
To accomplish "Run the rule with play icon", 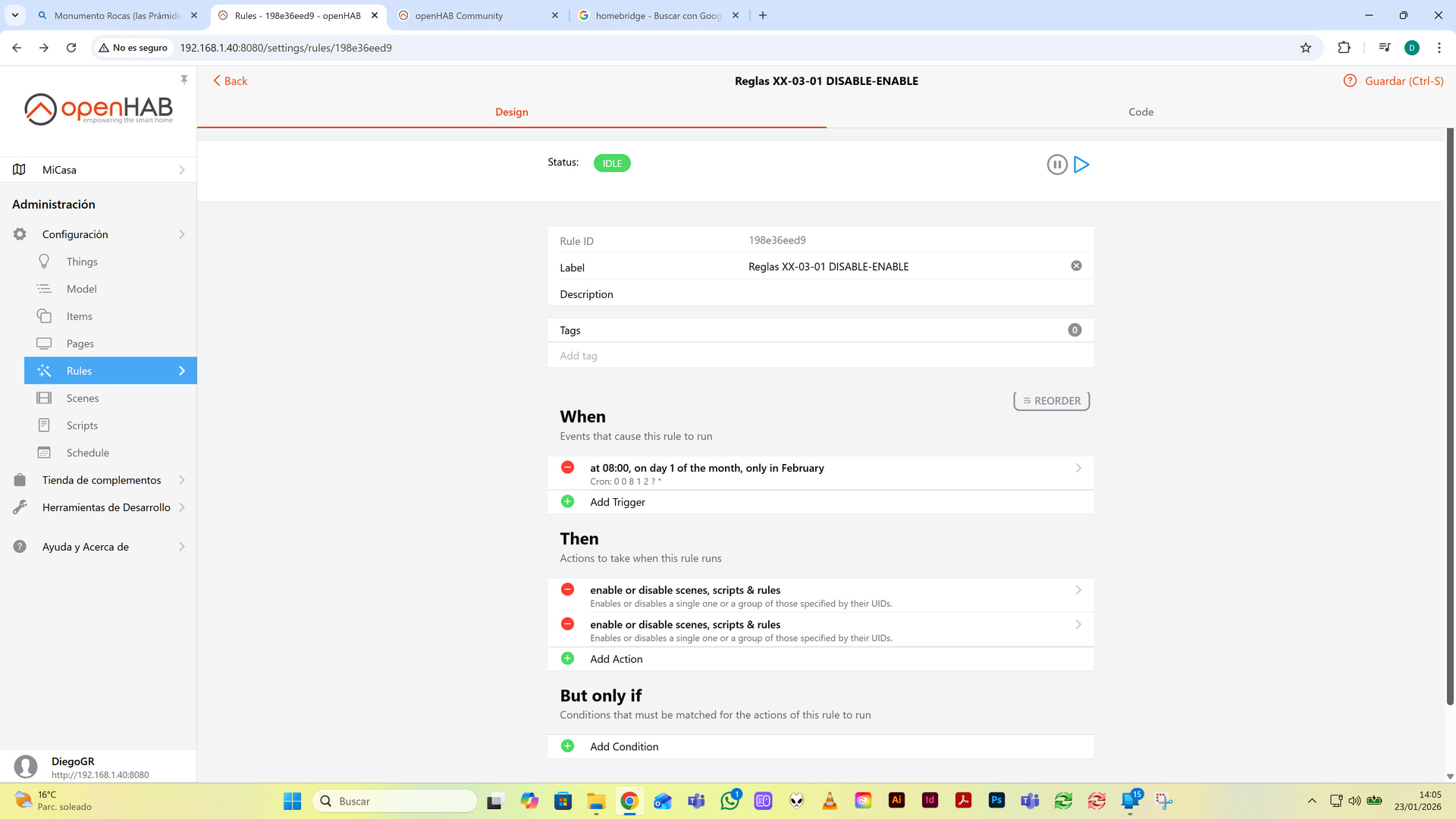I will click(1081, 165).
